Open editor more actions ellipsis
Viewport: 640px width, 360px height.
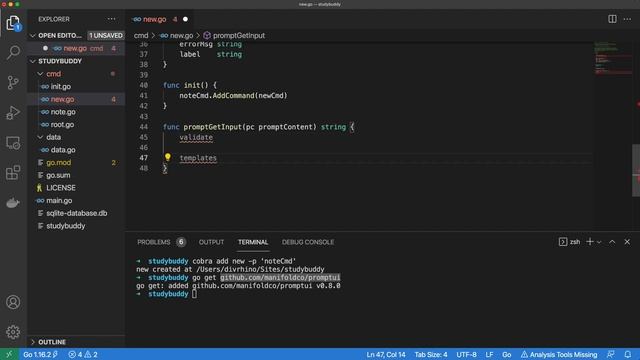click(x=627, y=19)
